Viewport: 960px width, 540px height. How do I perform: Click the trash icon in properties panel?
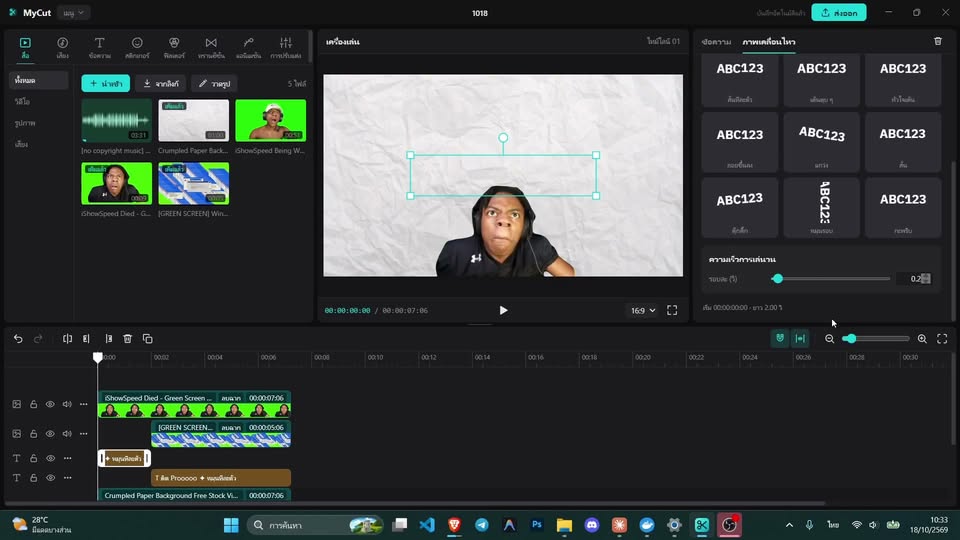[938, 41]
